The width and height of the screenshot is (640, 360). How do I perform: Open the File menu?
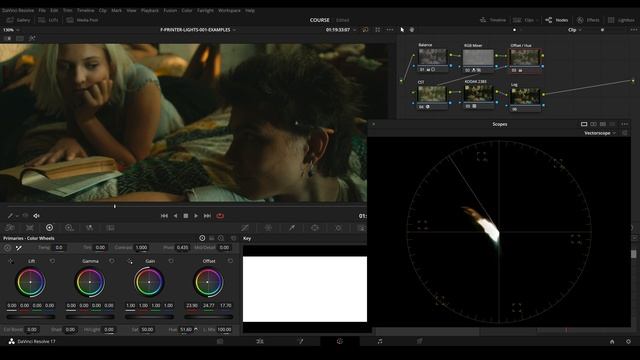42,10
